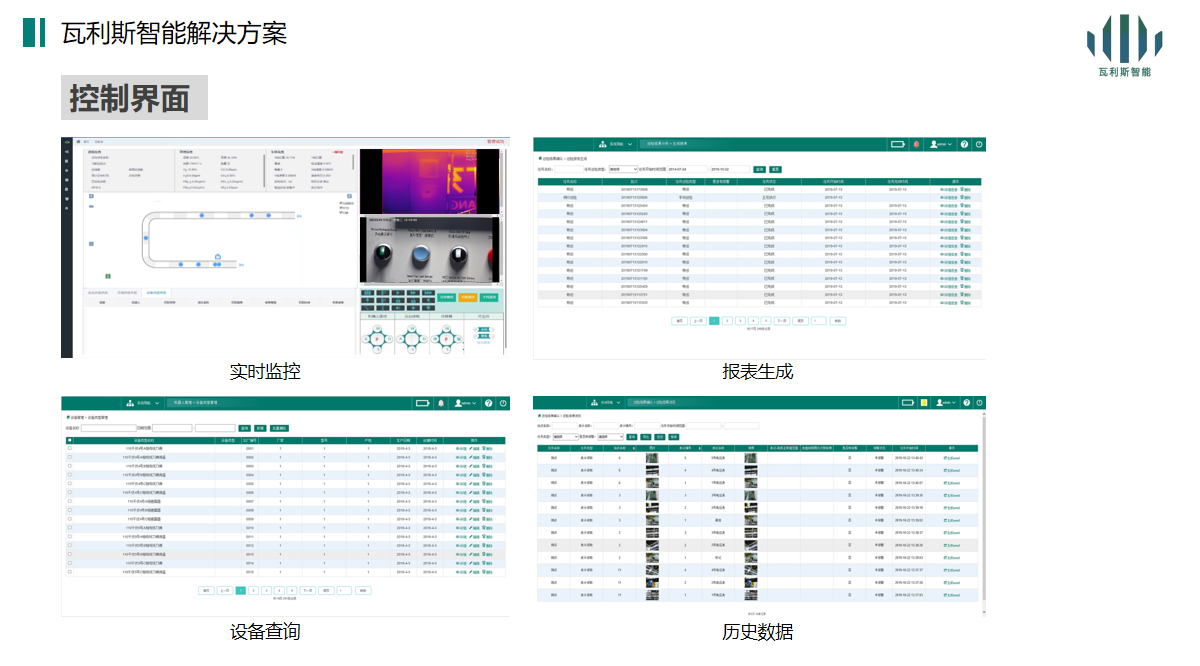
Task: Check the last row checkbox in equipment table
Action: click(69, 573)
